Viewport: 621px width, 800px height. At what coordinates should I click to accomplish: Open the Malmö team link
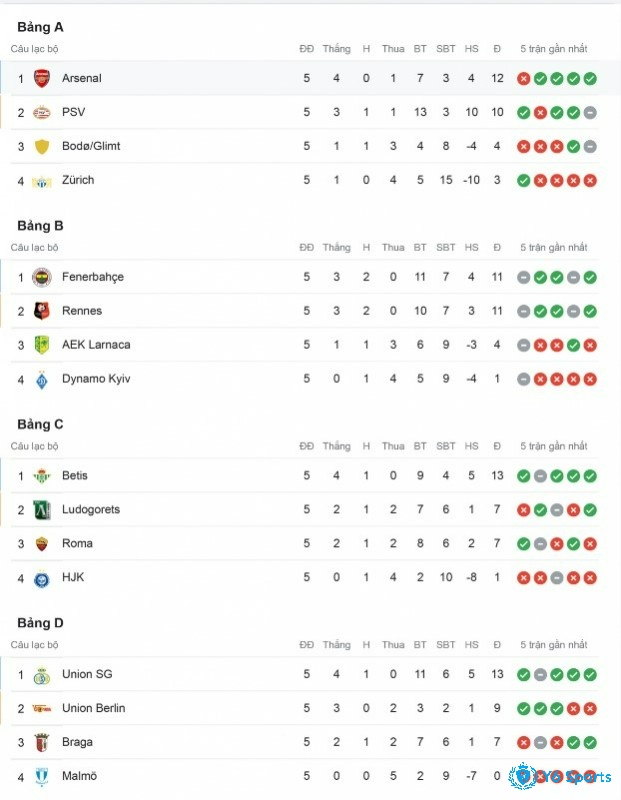[80, 776]
